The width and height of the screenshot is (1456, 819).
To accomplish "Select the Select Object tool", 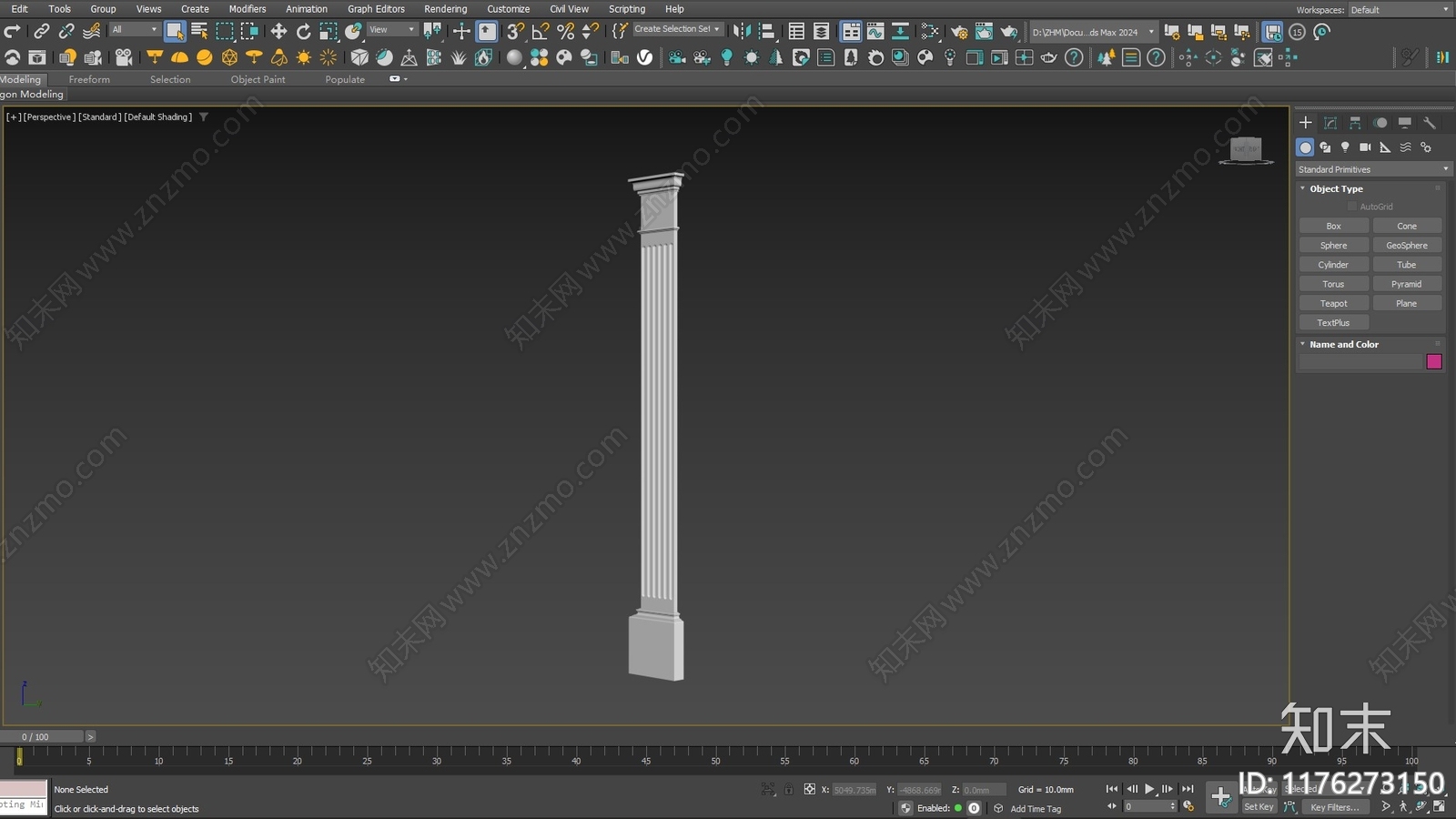I will pyautogui.click(x=175, y=32).
